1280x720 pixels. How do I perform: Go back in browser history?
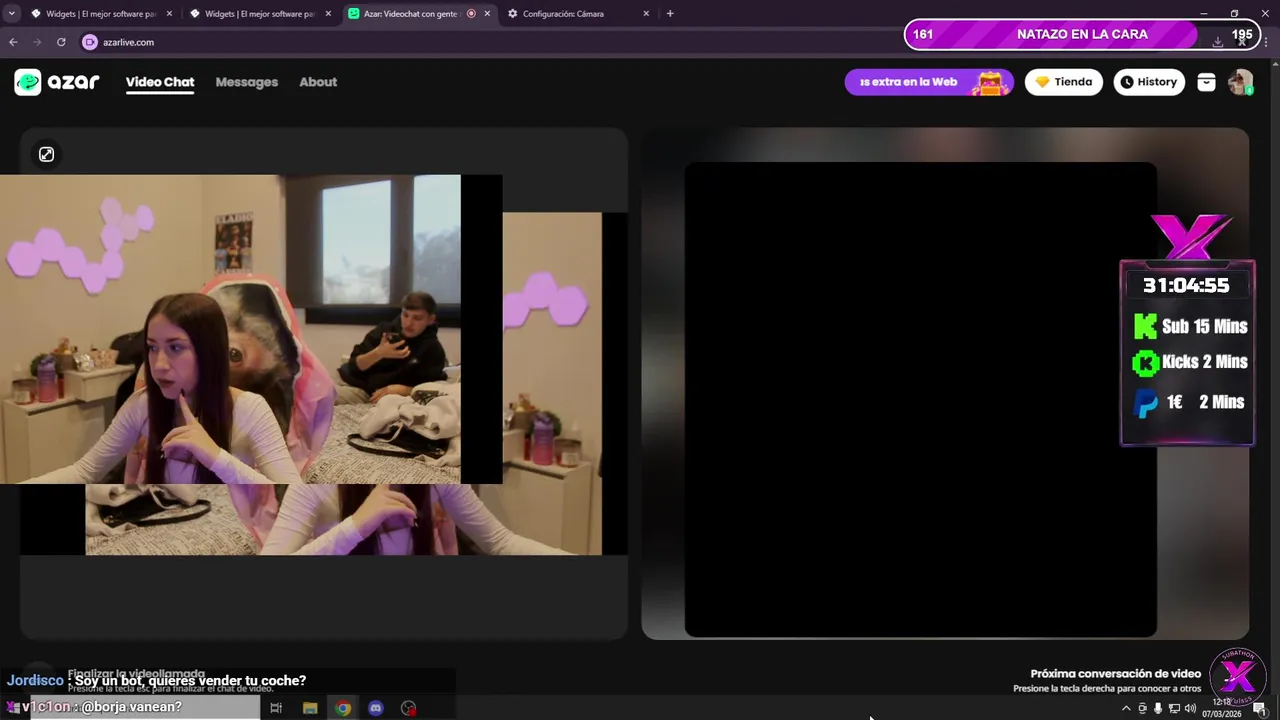[x=13, y=42]
